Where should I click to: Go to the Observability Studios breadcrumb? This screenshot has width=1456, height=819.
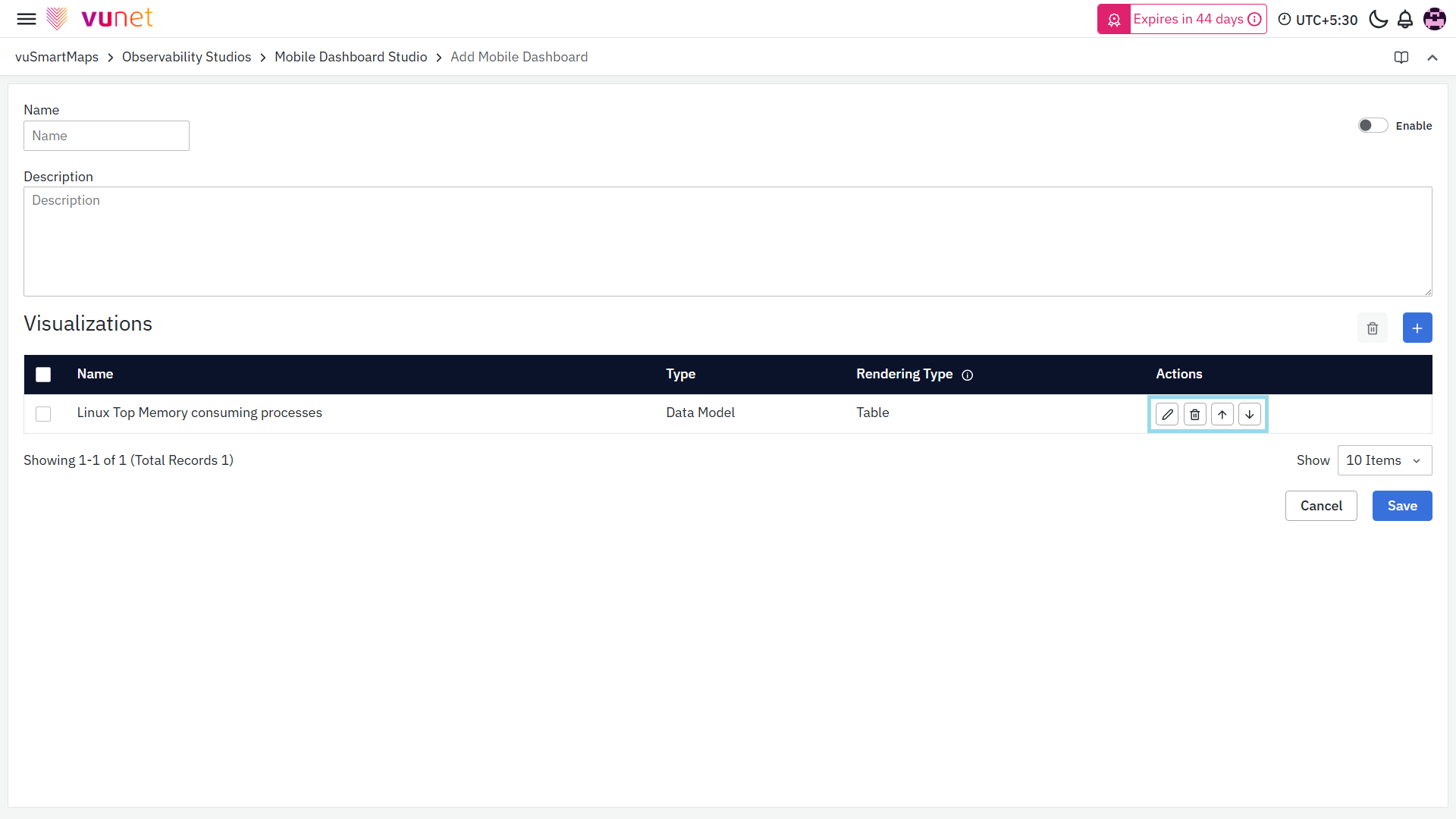click(186, 57)
